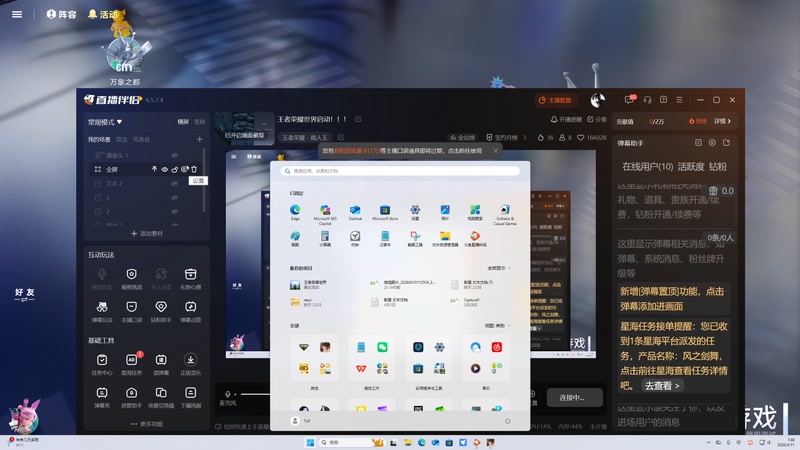This screenshot has height=450, width=800.
Task: Show hidden icons chevron in system tray
Action: coord(708,442)
